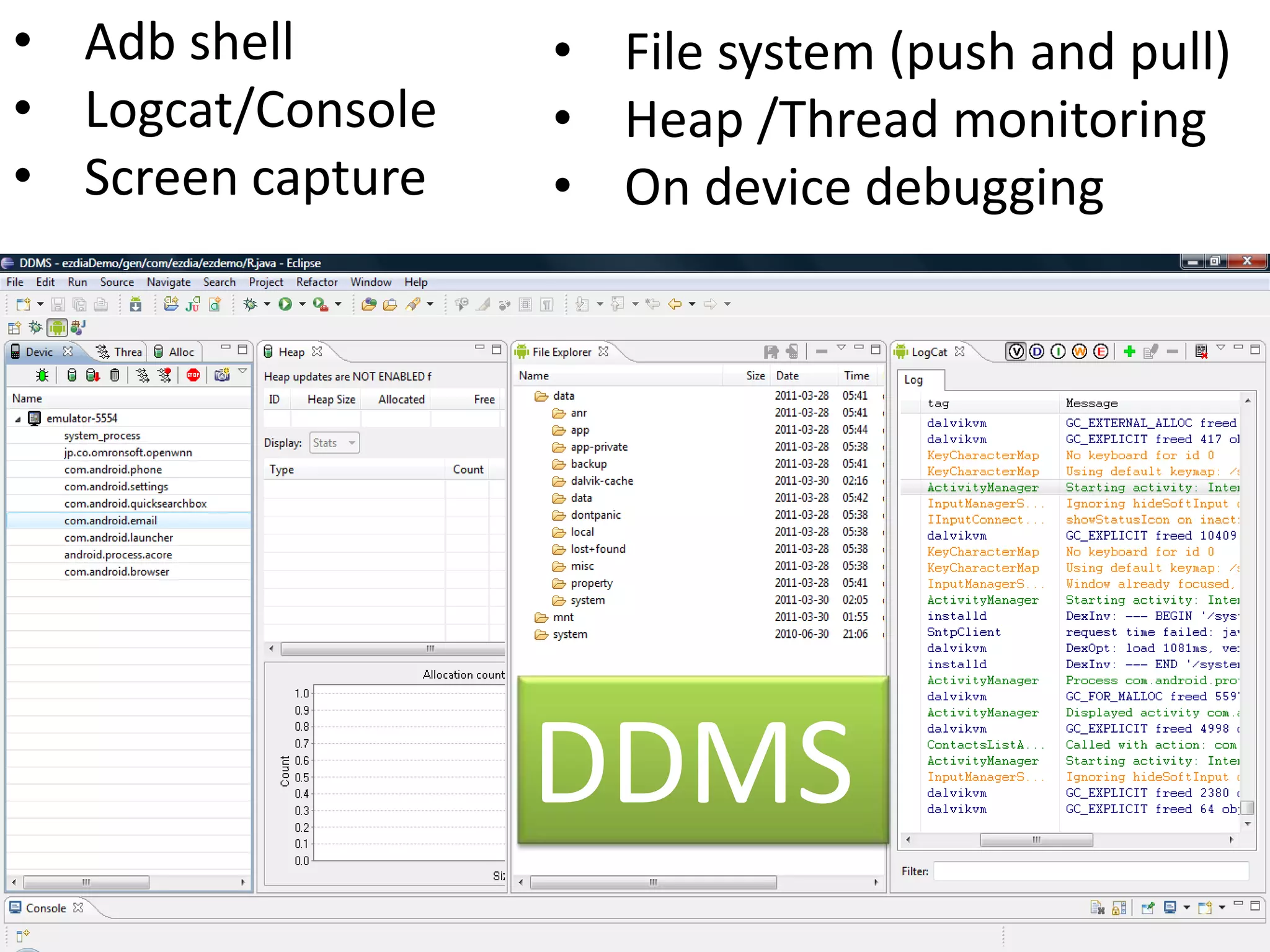Open dropdown arrow next to Run icon
Image resolution: width=1270 pixels, height=952 pixels.
click(x=303, y=304)
